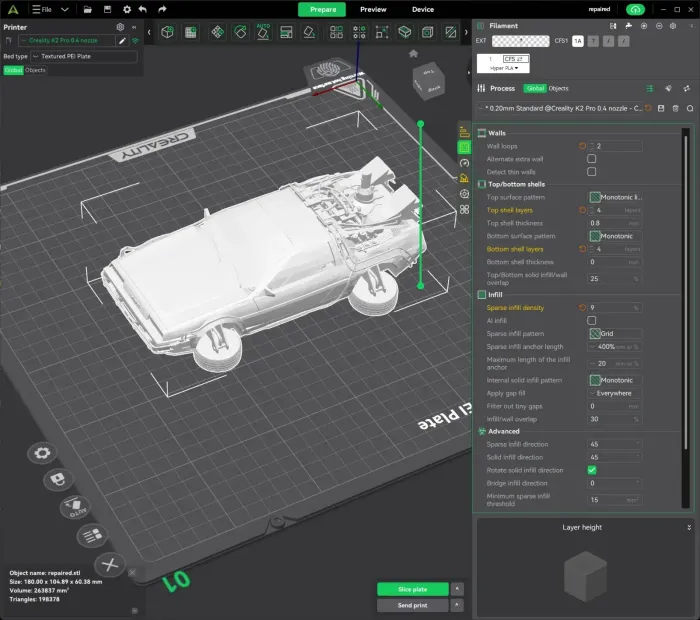Screen dimensions: 700x620
Task: Enable the Alternate extra wall checkbox
Action: pyautogui.click(x=592, y=159)
